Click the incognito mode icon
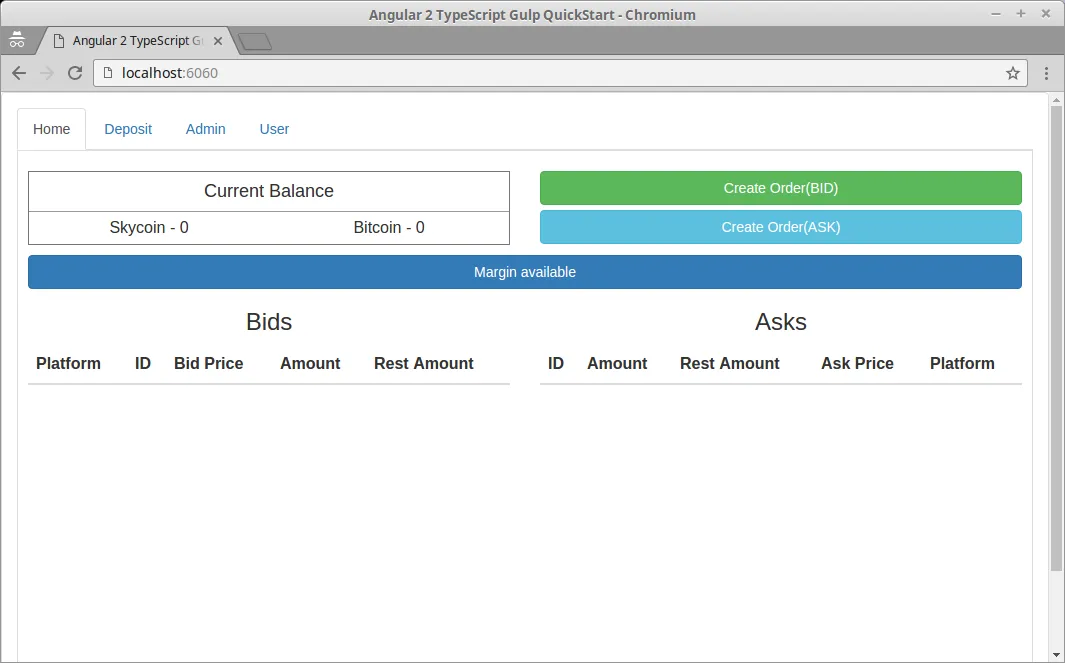The image size is (1065, 663). tap(16, 40)
